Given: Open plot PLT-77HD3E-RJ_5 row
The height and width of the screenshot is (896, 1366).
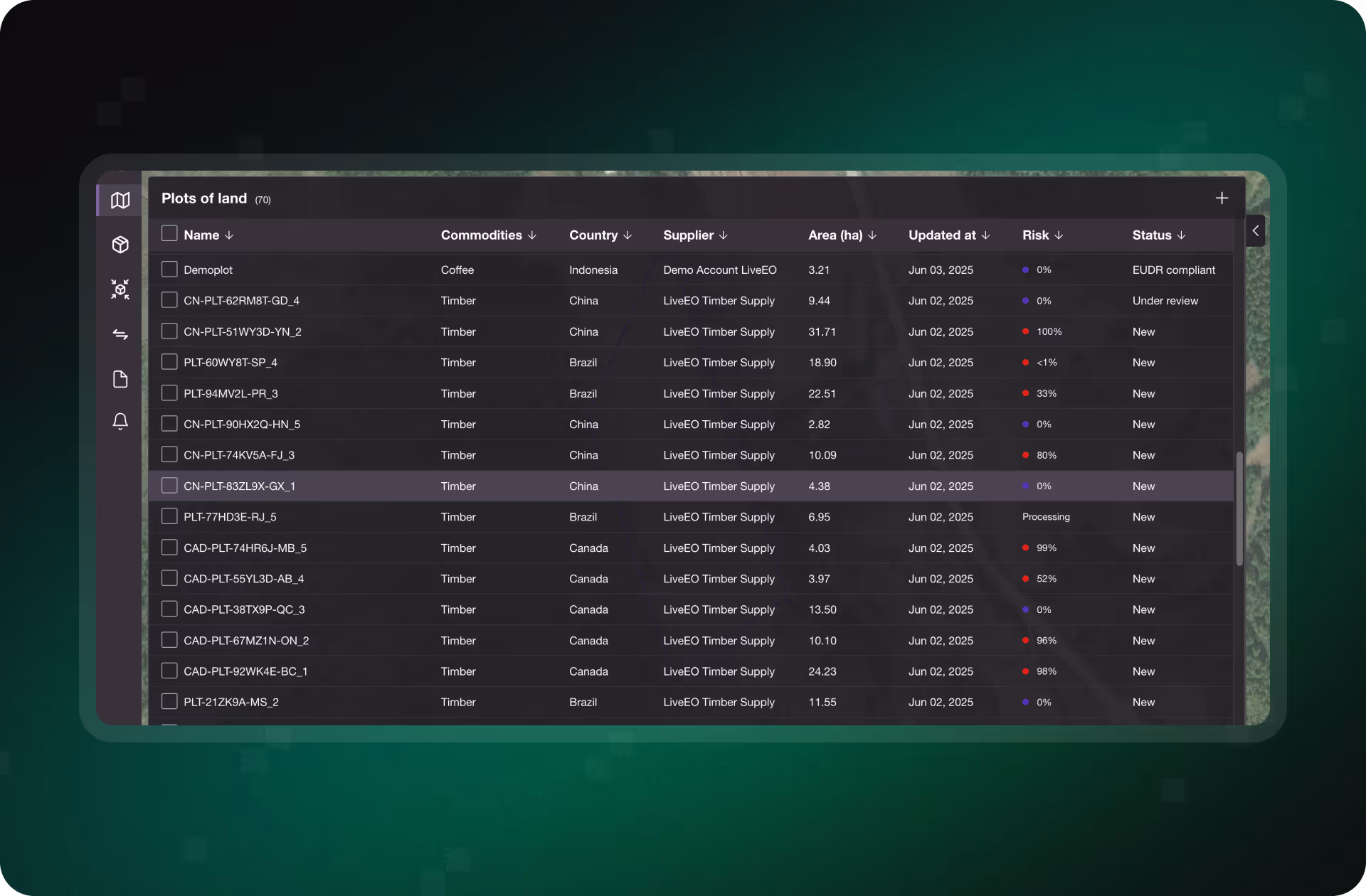Looking at the screenshot, I should point(230,517).
